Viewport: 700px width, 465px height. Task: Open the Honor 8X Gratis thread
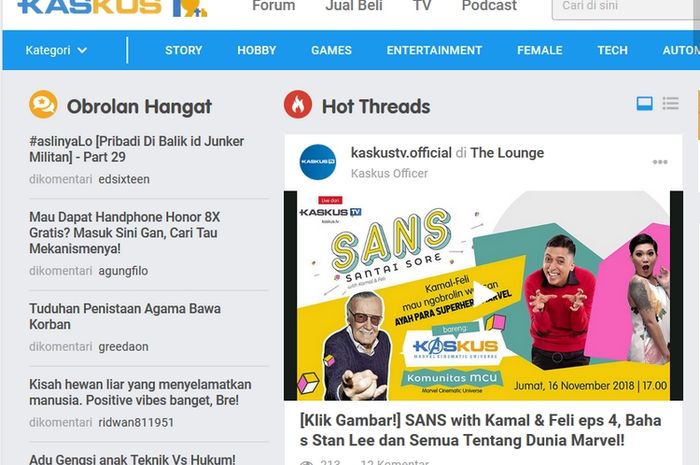pos(125,232)
